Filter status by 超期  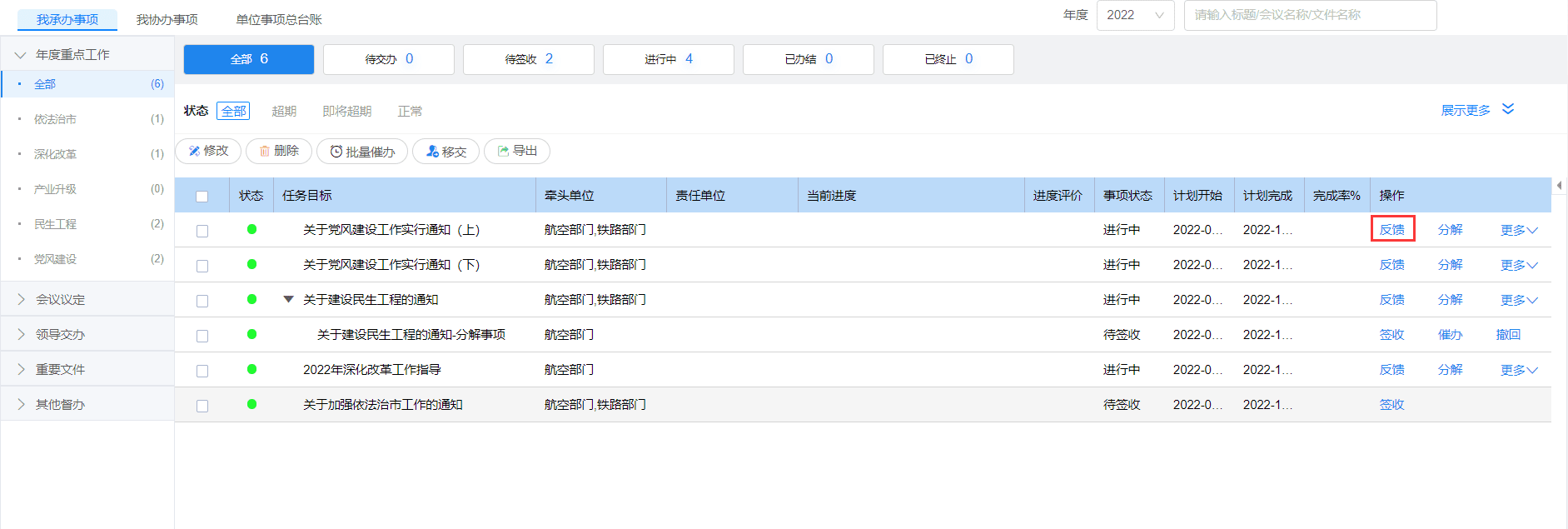coord(284,111)
